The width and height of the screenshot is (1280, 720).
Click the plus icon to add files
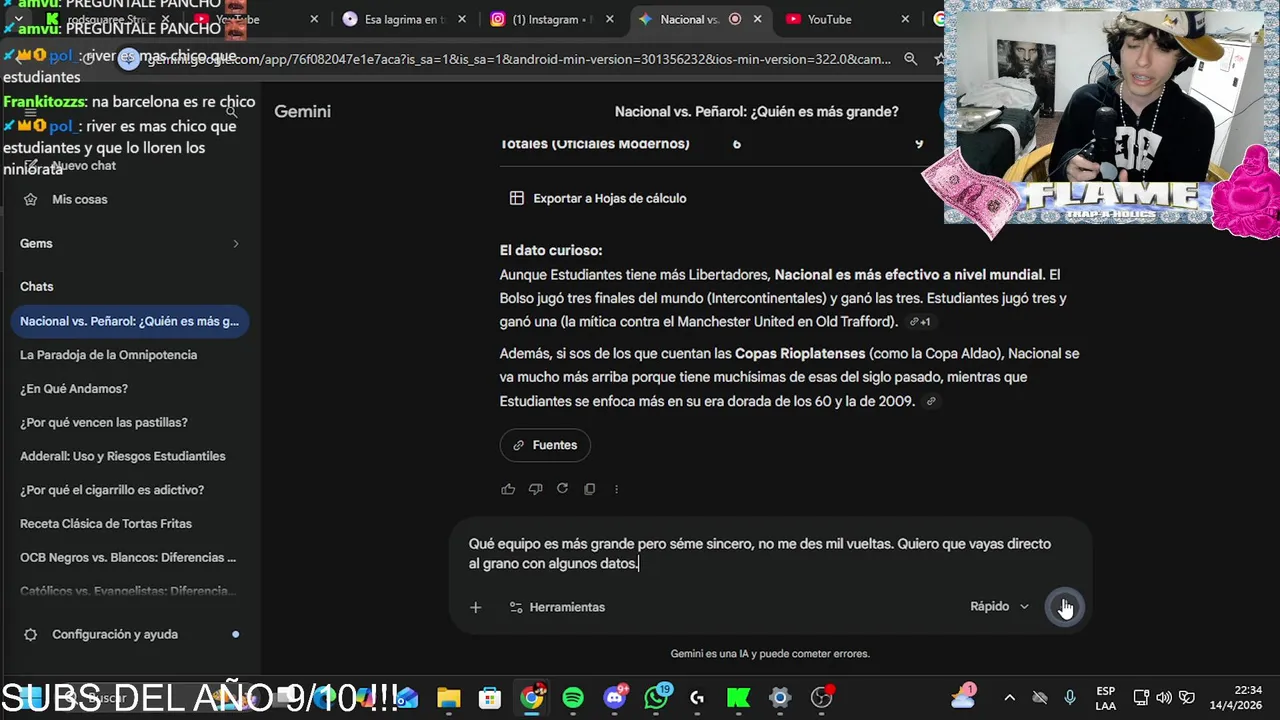476,607
